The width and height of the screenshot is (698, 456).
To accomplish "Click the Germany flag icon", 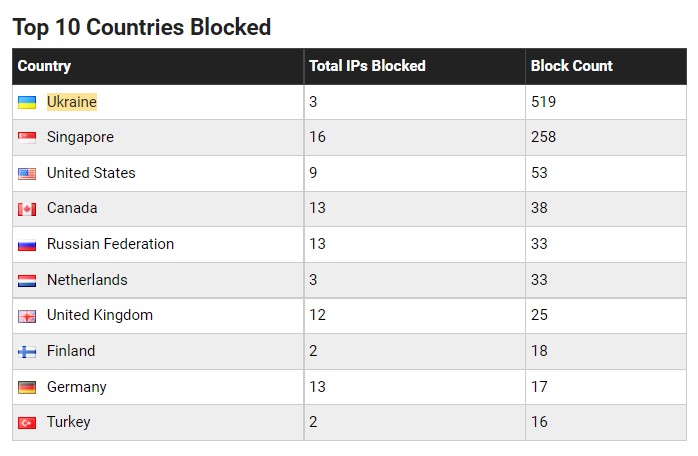I will tap(27, 387).
